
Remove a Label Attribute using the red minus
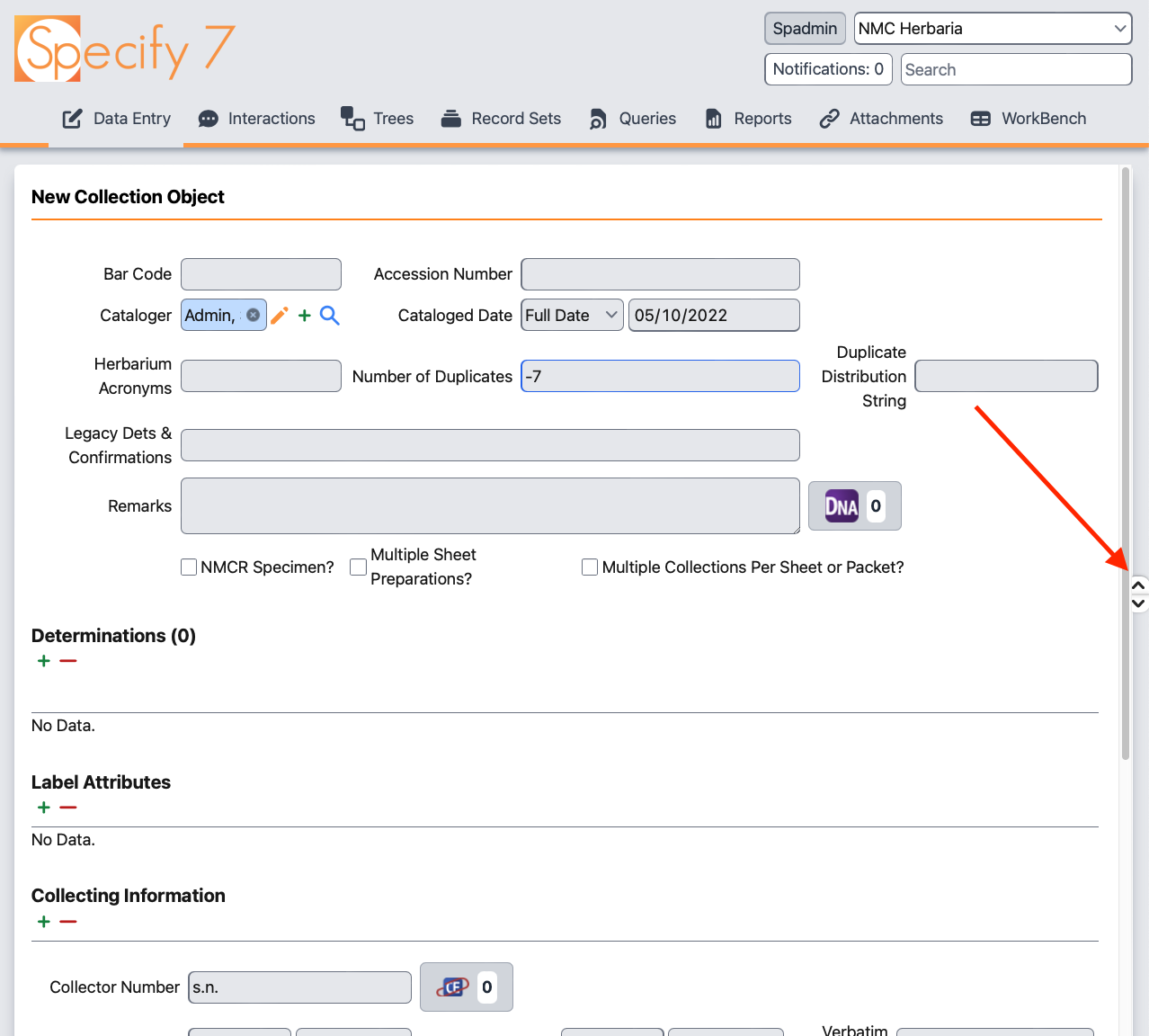click(x=67, y=807)
